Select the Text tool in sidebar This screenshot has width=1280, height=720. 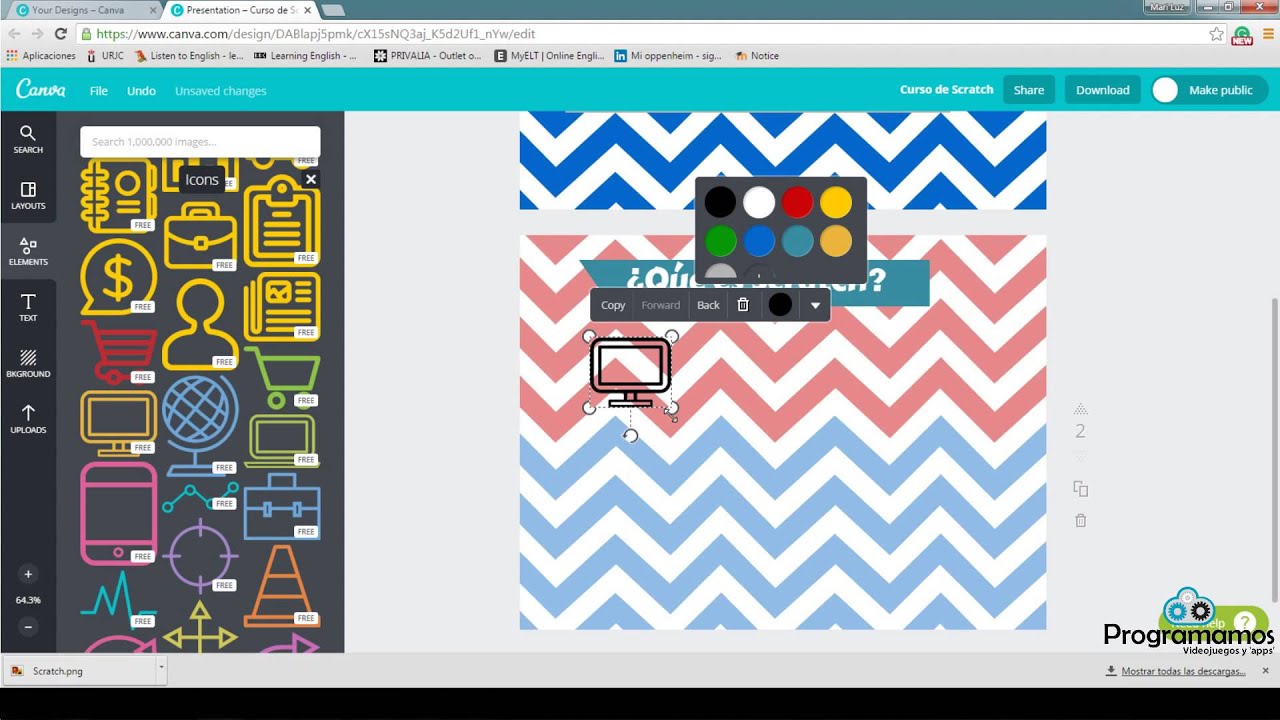click(x=28, y=307)
